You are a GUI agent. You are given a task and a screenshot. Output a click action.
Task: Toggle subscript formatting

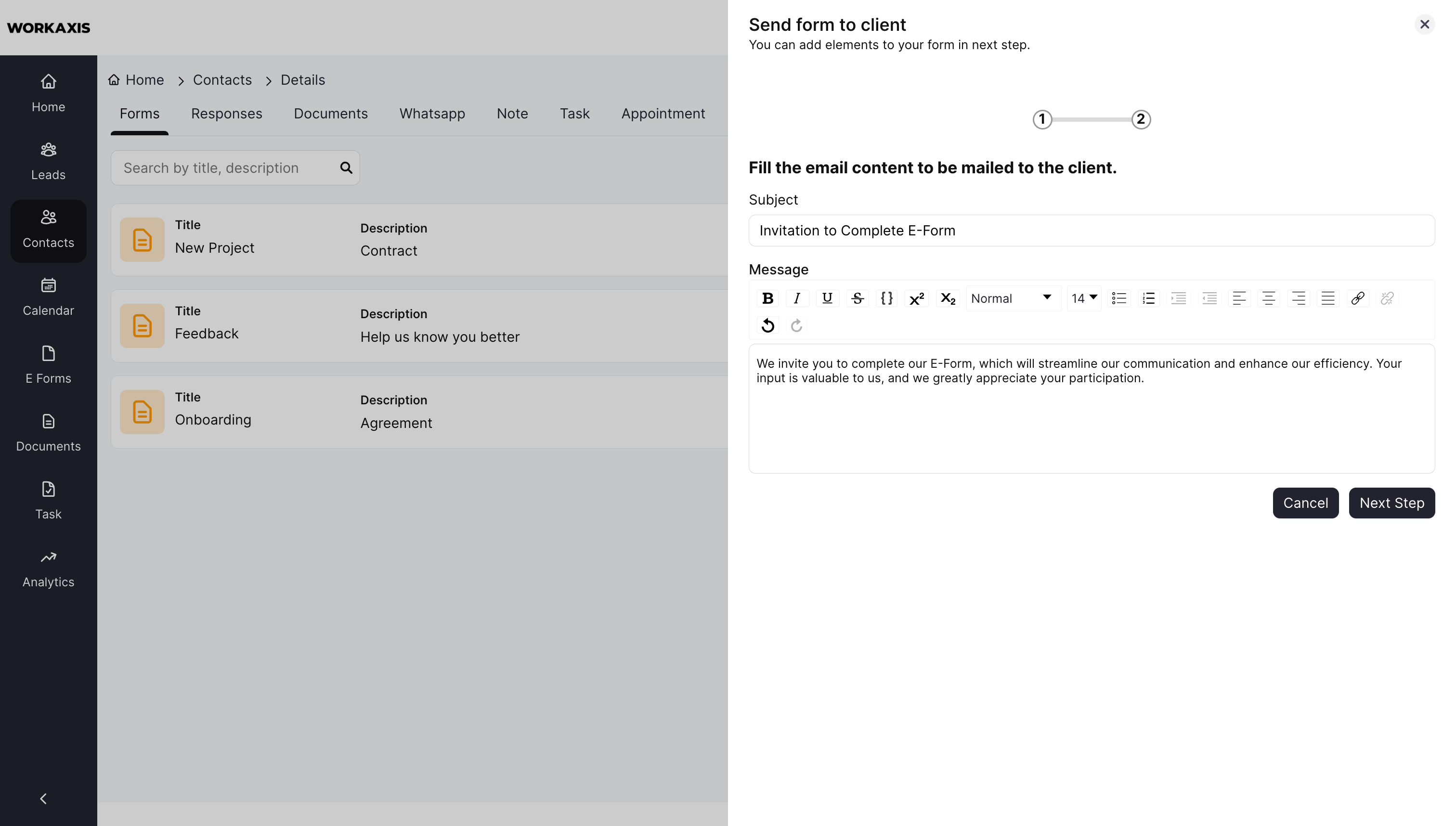947,298
